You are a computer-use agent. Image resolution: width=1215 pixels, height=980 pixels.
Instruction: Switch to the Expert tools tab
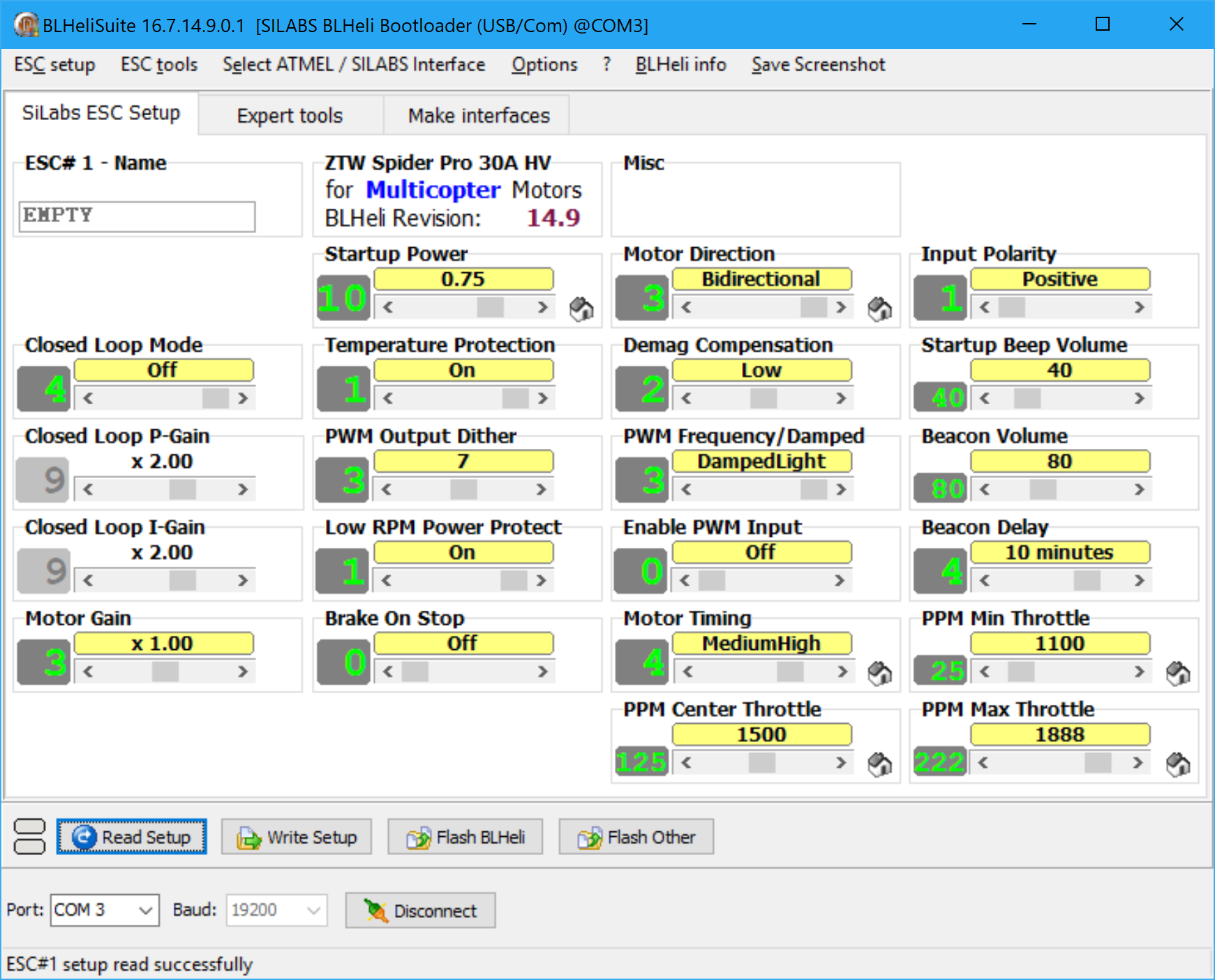290,115
